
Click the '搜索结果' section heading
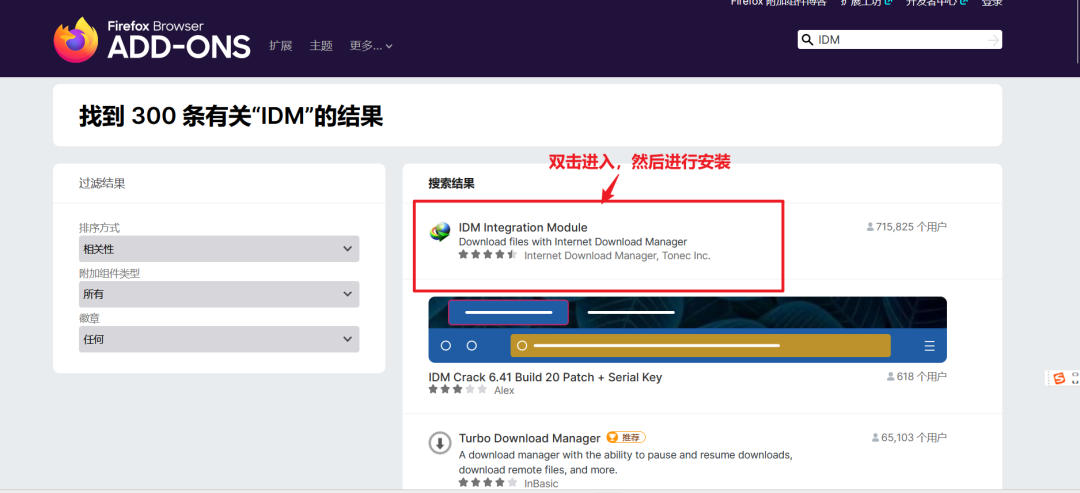[451, 183]
